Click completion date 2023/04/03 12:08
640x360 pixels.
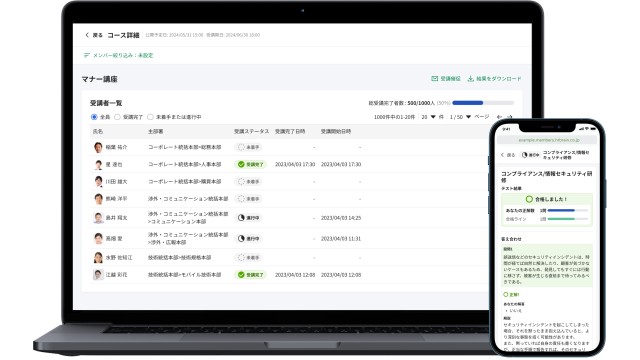tap(295, 275)
